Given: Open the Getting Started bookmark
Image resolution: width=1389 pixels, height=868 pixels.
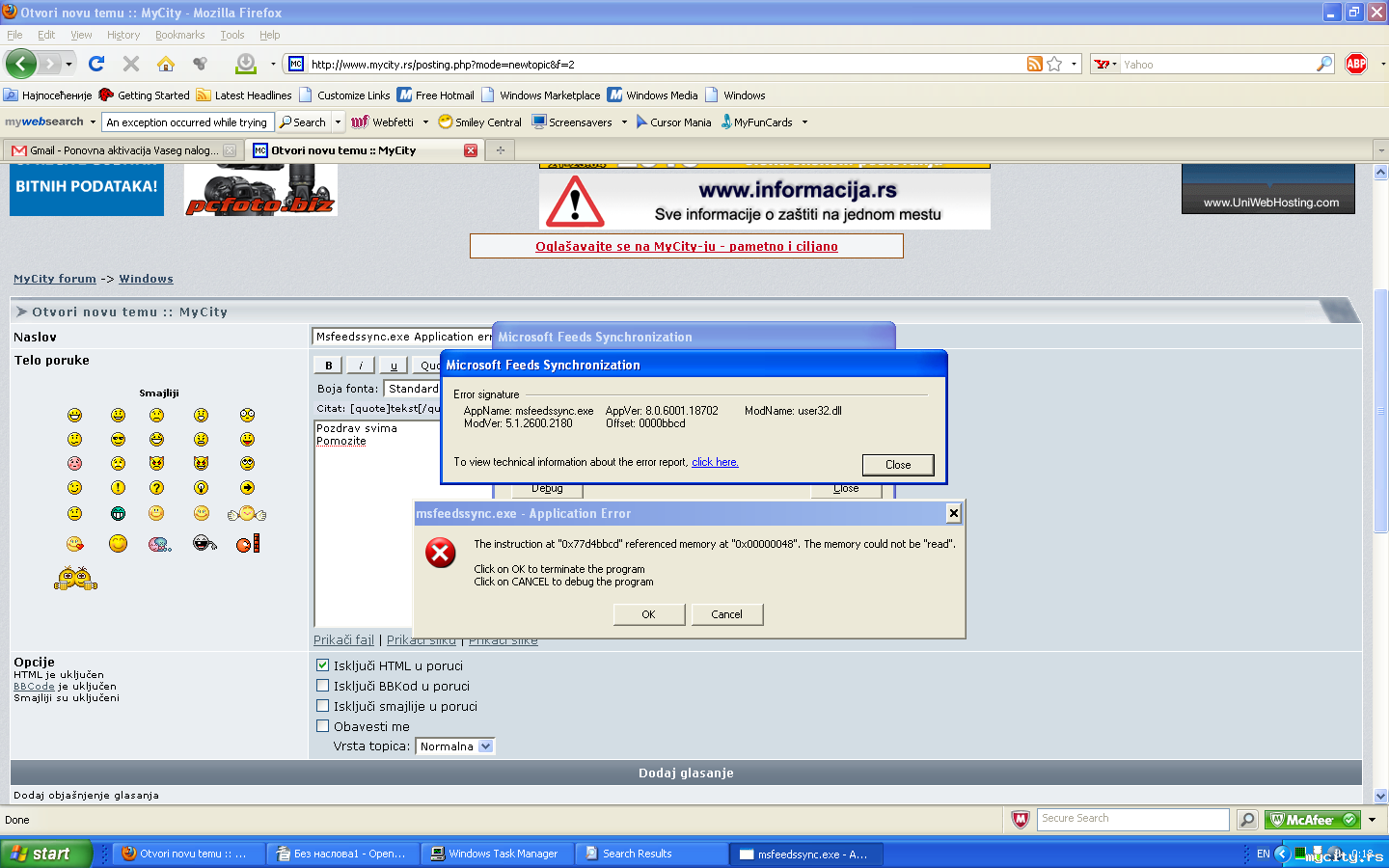Looking at the screenshot, I should point(144,95).
